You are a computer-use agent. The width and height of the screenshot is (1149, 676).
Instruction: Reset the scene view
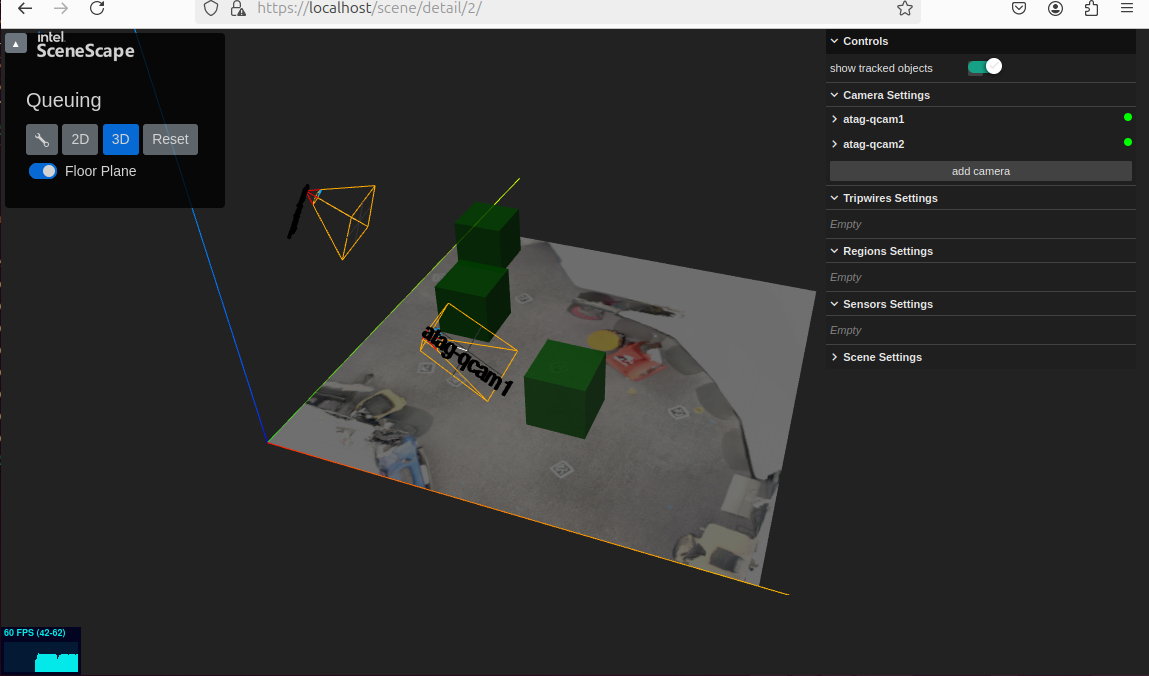[x=169, y=139]
